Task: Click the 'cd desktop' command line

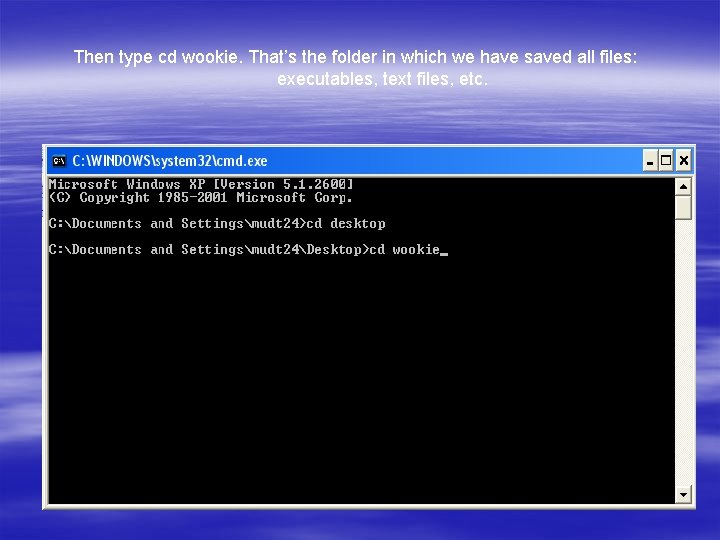Action: pyautogui.click(x=217, y=224)
